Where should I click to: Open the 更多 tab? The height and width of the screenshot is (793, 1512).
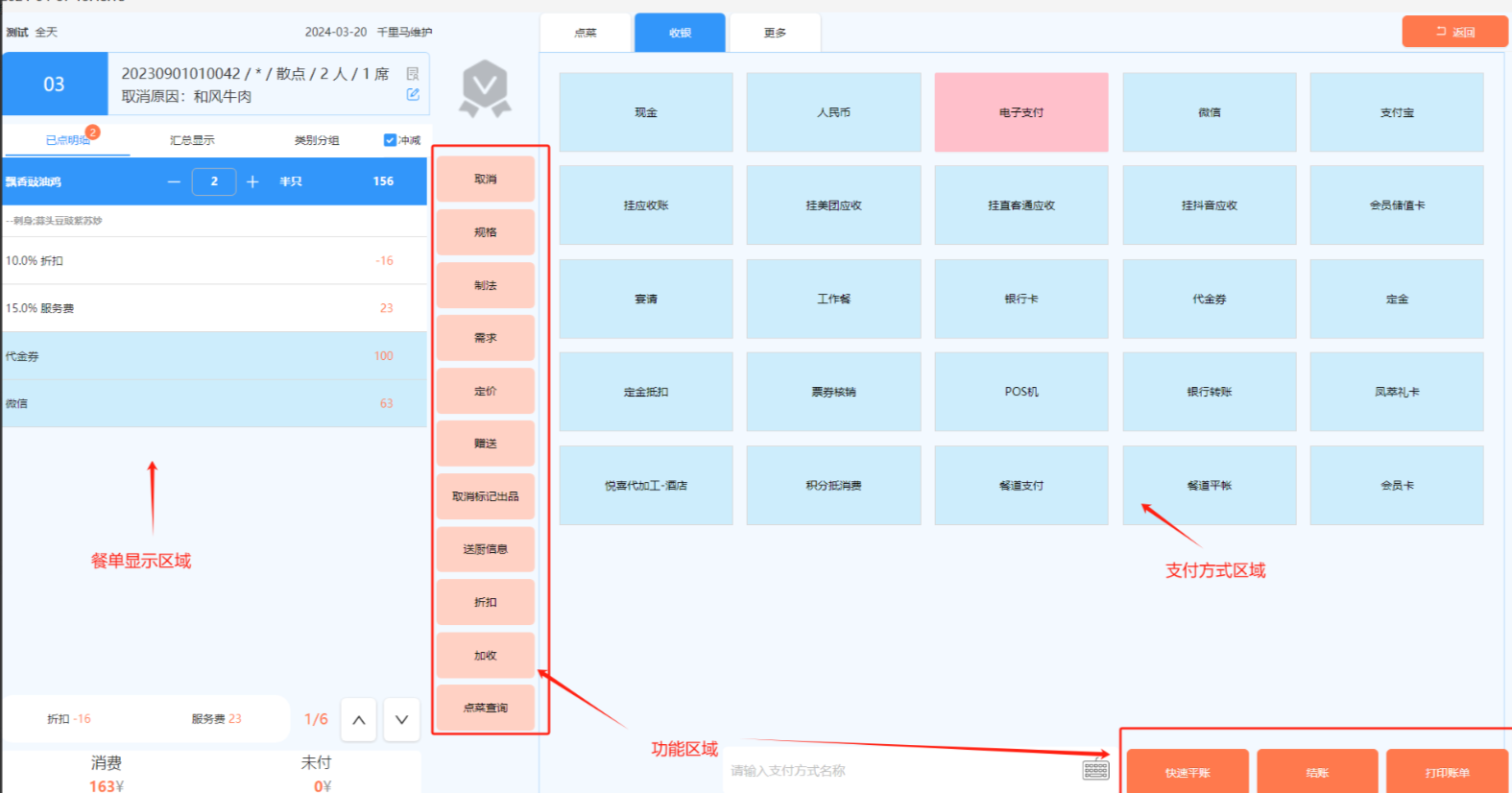tap(775, 33)
